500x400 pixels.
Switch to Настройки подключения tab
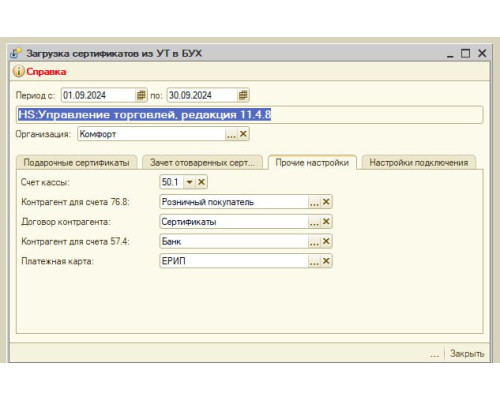(x=419, y=163)
